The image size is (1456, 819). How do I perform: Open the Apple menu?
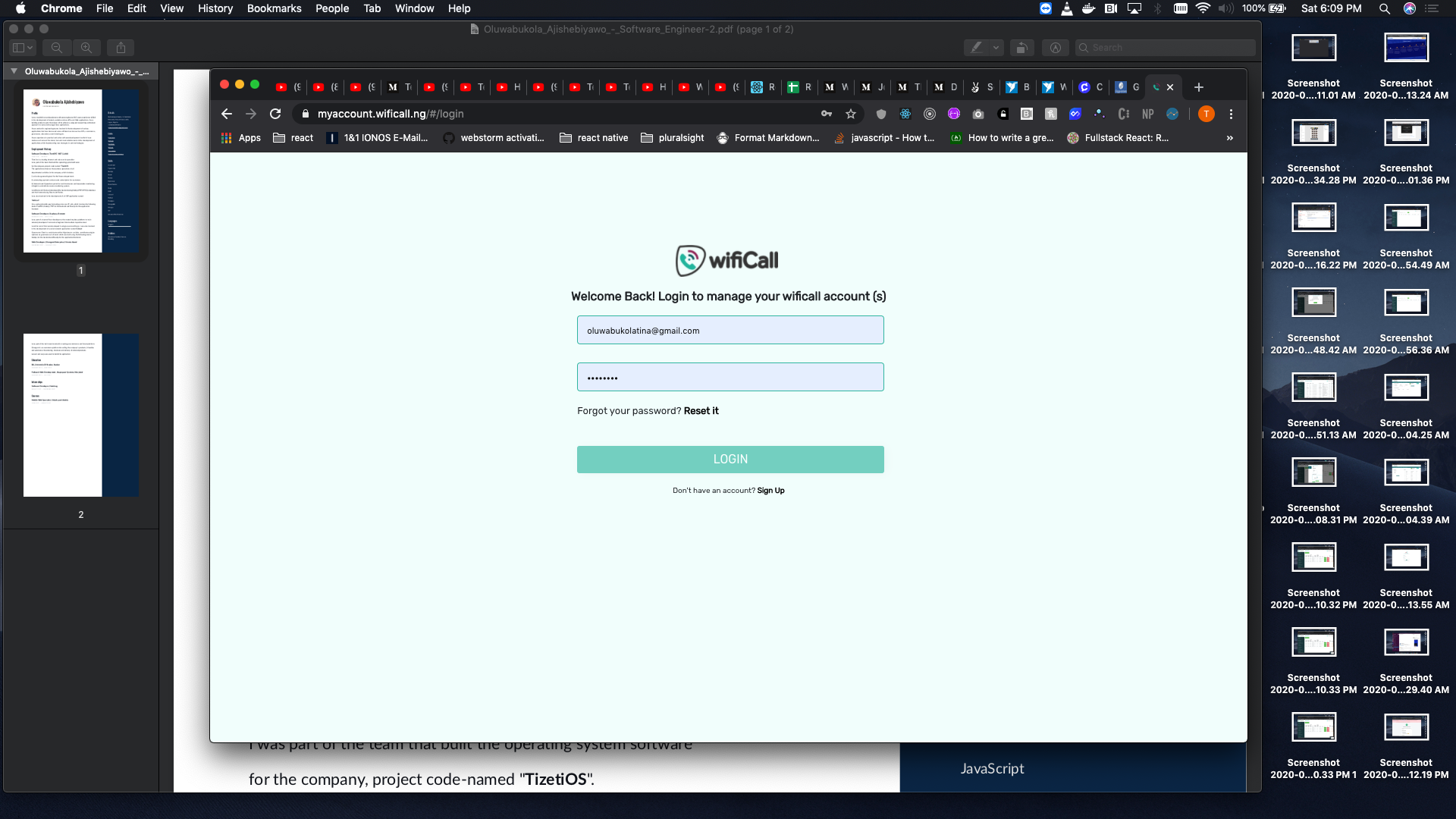click(x=20, y=8)
